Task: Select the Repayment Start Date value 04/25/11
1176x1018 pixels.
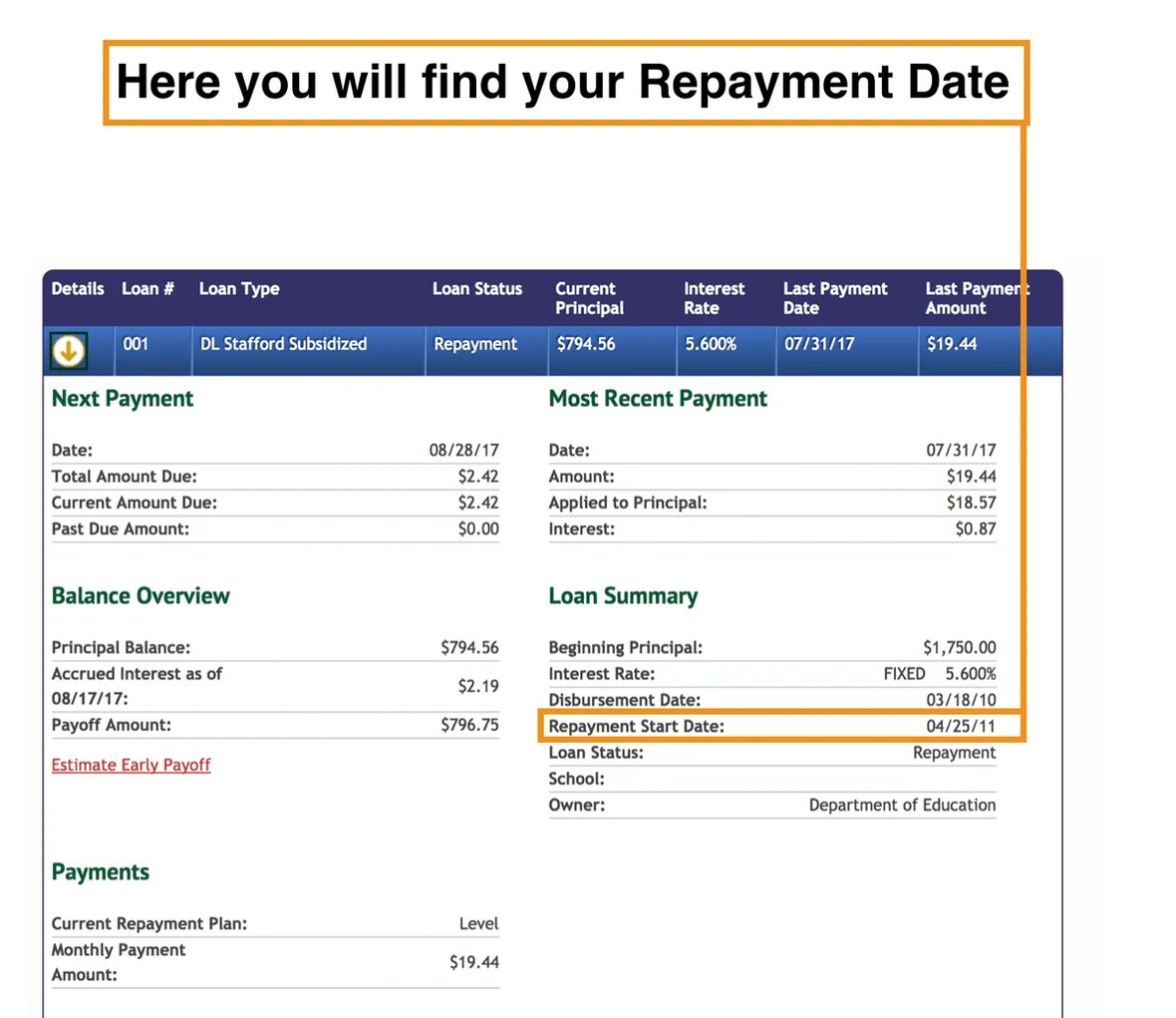Action: click(x=963, y=727)
